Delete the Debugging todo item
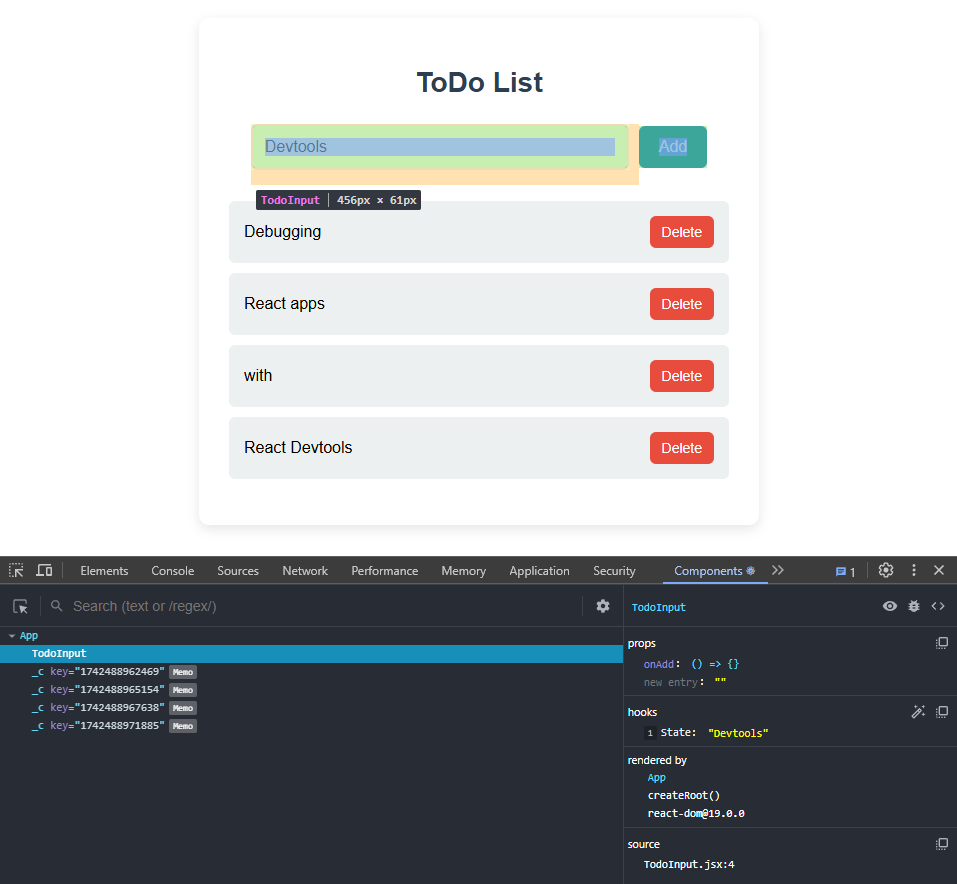Image resolution: width=957 pixels, height=884 pixels. pyautogui.click(x=681, y=231)
